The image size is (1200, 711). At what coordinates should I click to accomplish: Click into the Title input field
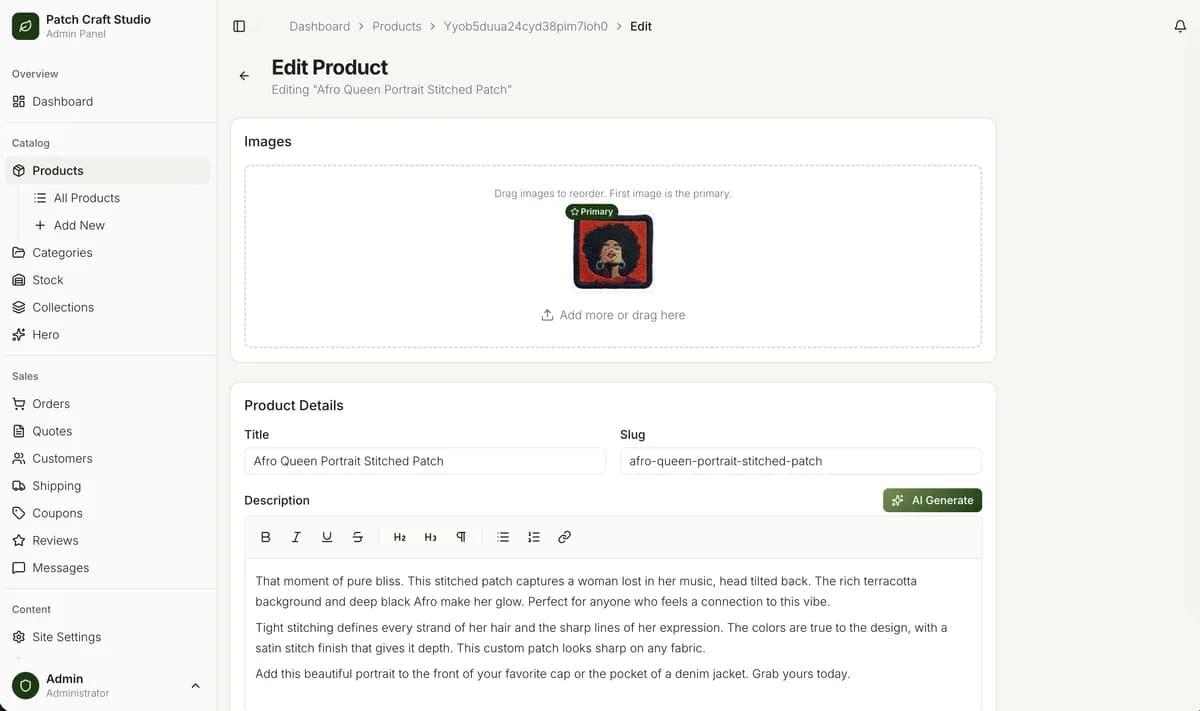click(x=425, y=461)
